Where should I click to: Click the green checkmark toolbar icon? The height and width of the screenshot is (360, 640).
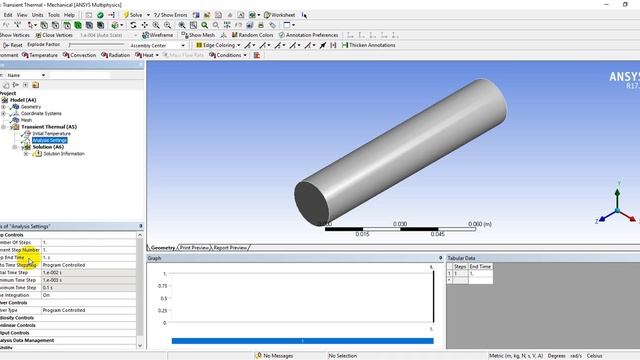click(x=100, y=15)
